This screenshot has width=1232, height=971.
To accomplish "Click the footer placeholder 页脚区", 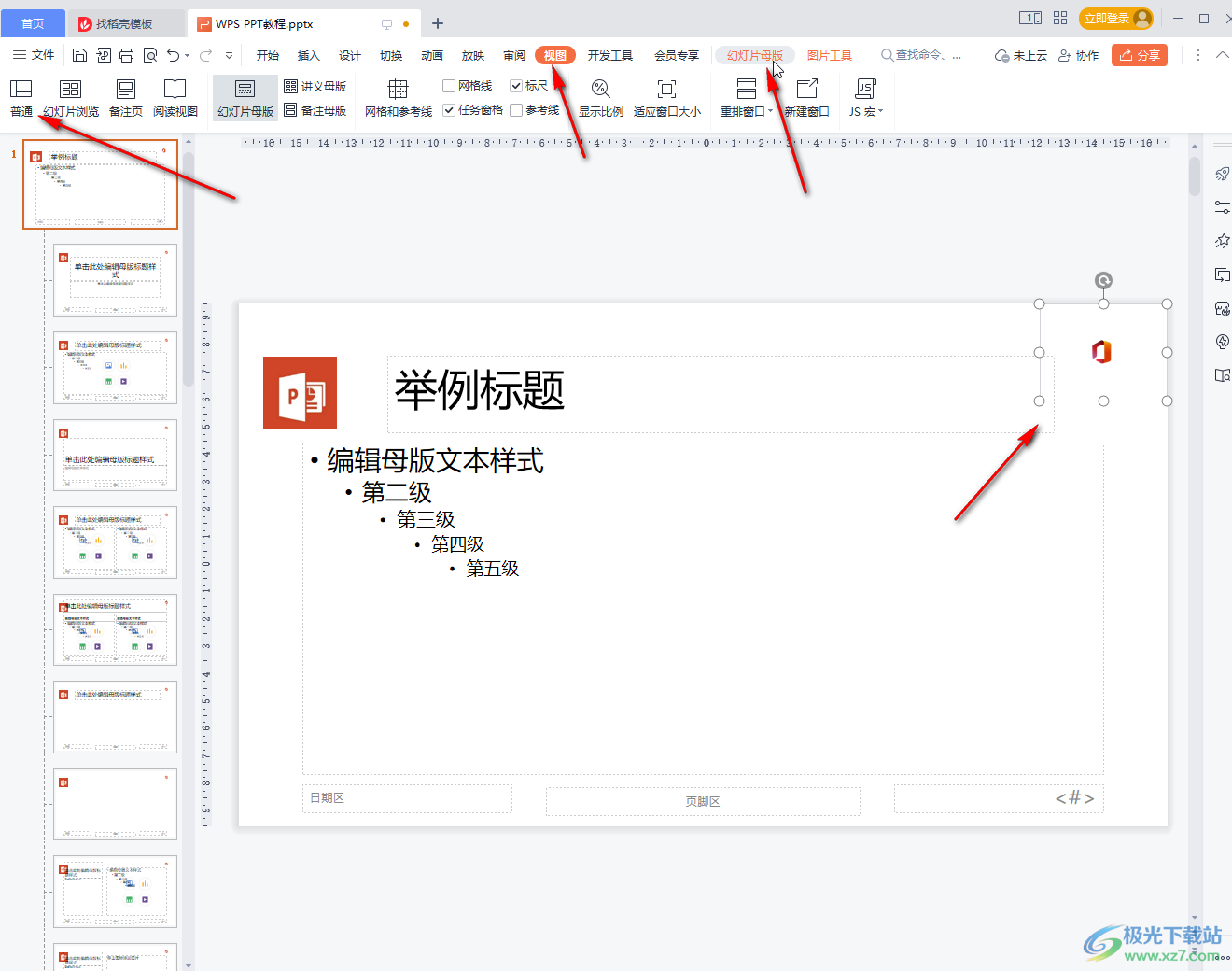I will tap(703, 801).
